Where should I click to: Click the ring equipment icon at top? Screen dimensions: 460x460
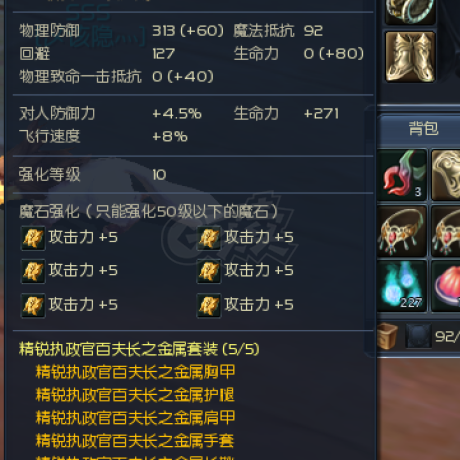coord(410,12)
